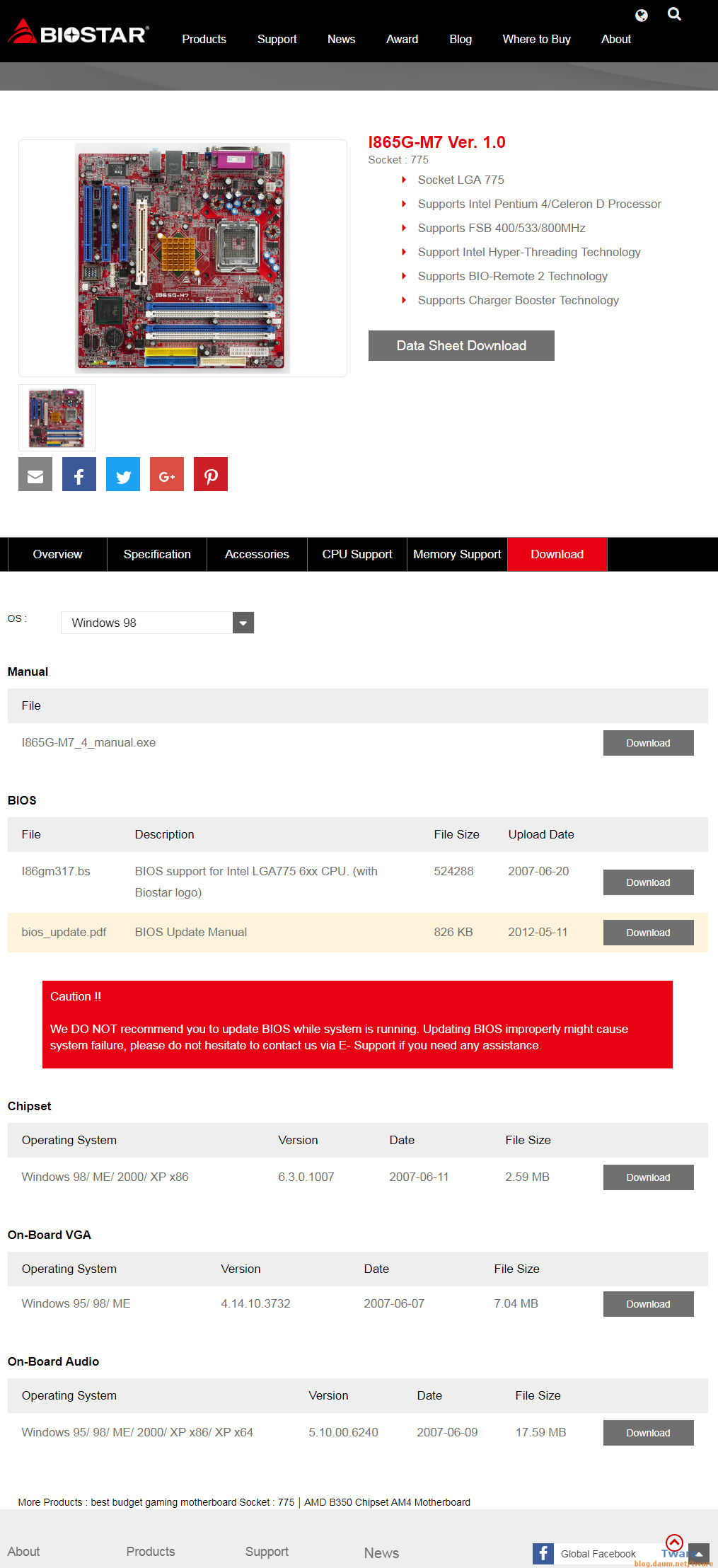Click the footer Products link
The width and height of the screenshot is (718, 1568).
point(151,1552)
